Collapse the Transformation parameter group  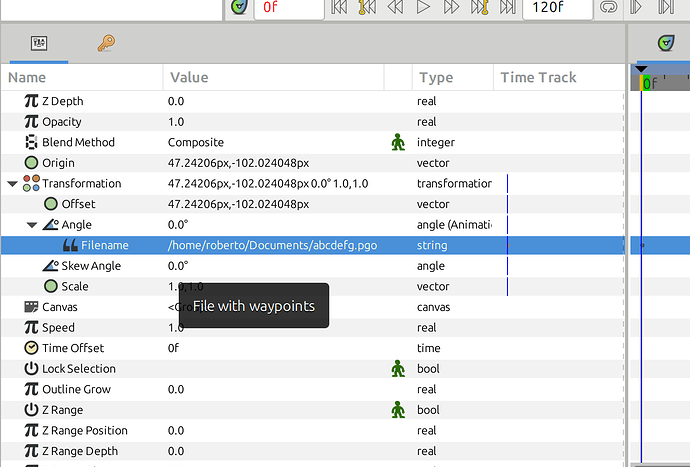pos(12,184)
